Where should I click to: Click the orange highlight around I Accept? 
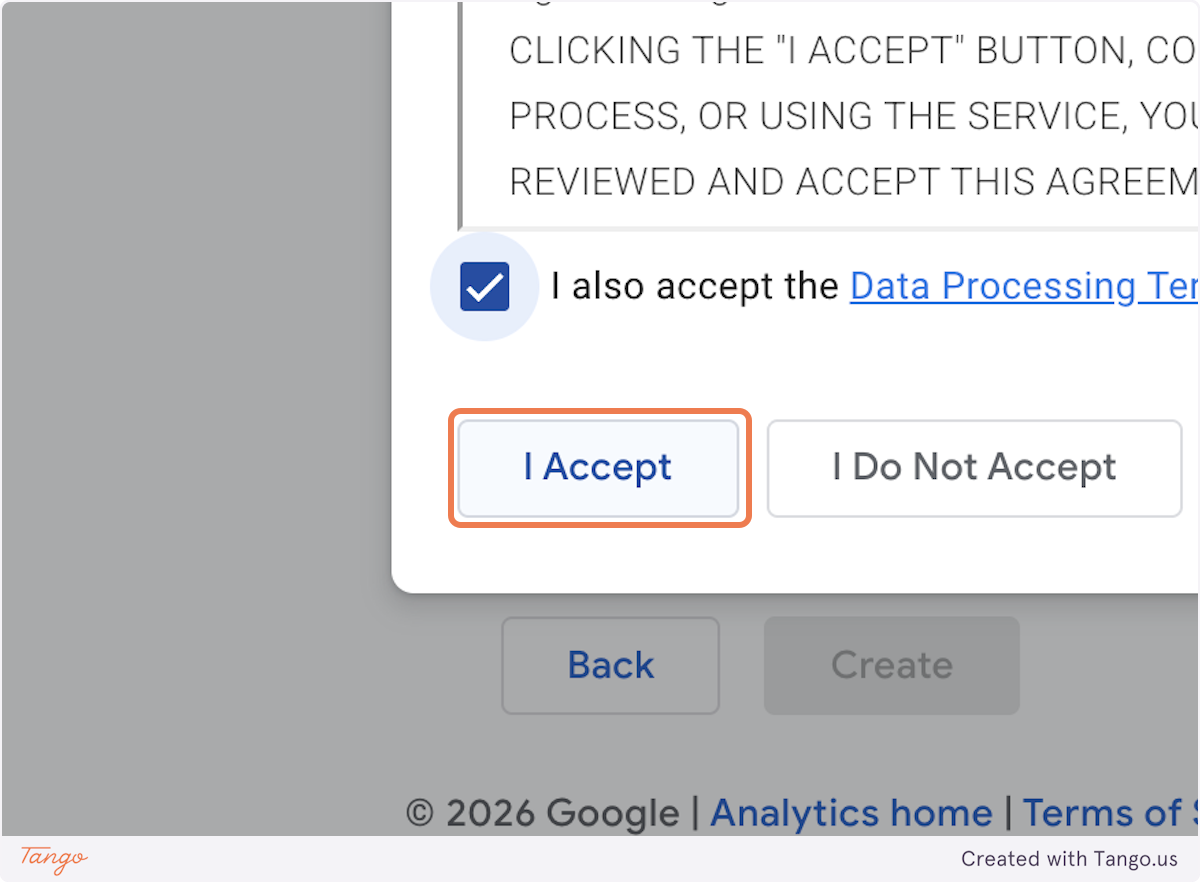click(x=598, y=415)
